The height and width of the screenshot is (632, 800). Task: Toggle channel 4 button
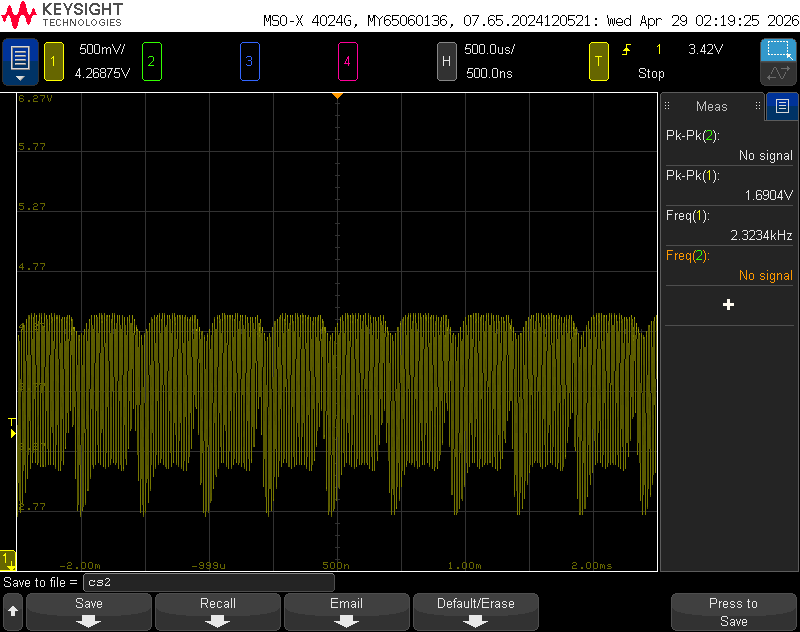click(x=347, y=62)
